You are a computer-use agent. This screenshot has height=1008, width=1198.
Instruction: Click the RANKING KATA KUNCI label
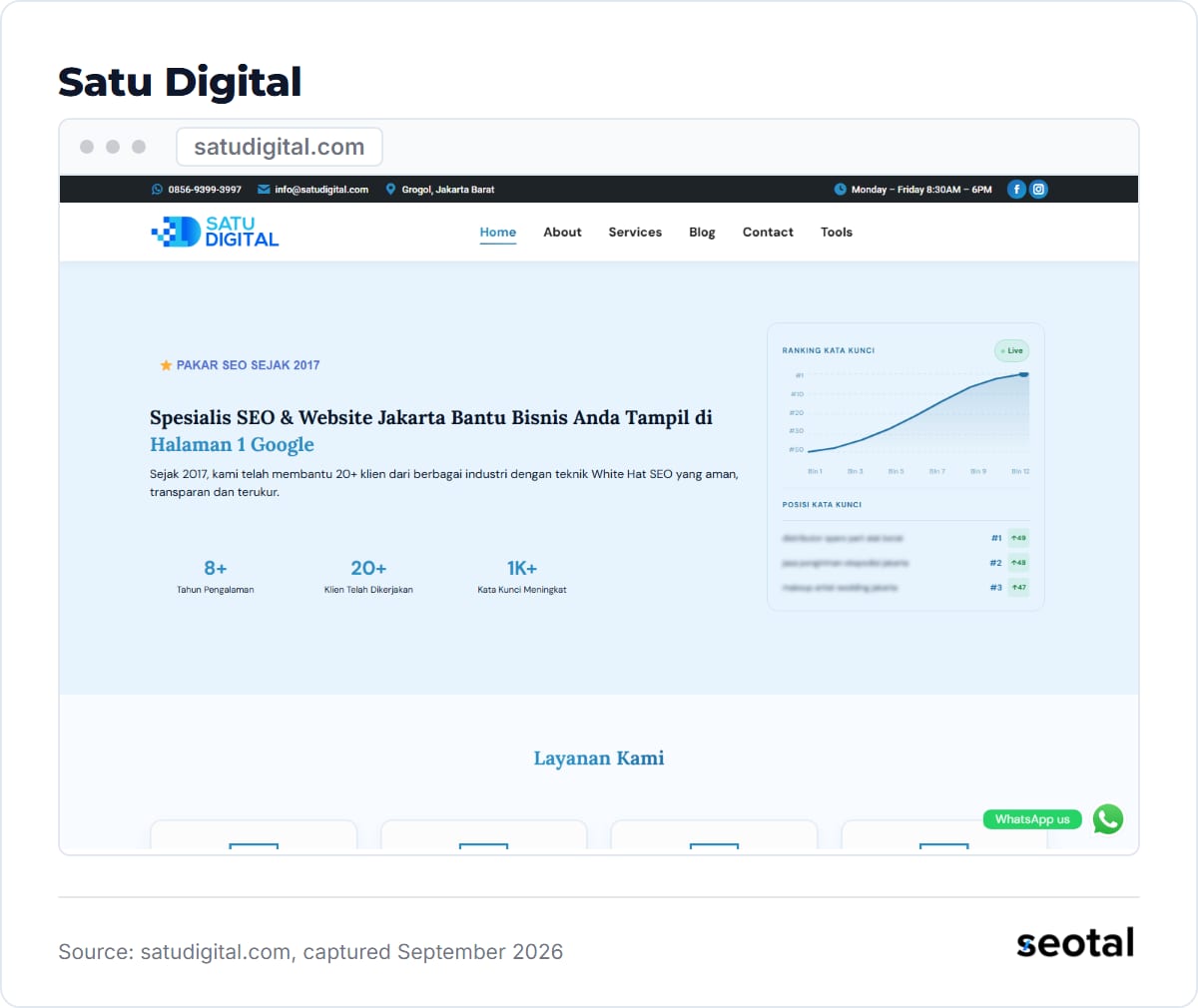(x=829, y=350)
